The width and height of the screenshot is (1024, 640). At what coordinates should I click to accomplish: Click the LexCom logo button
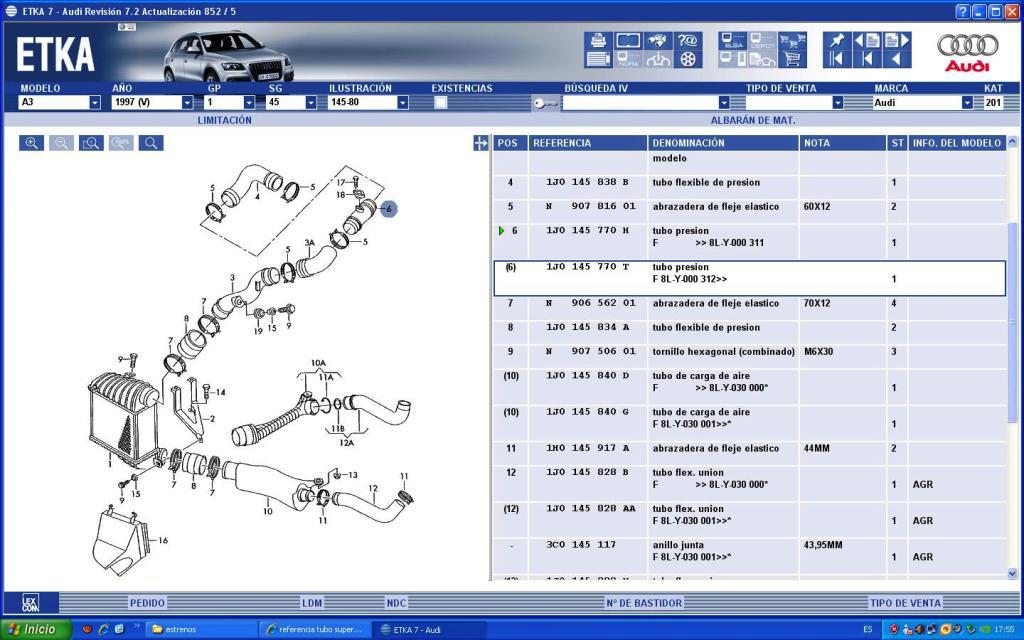tap(31, 602)
